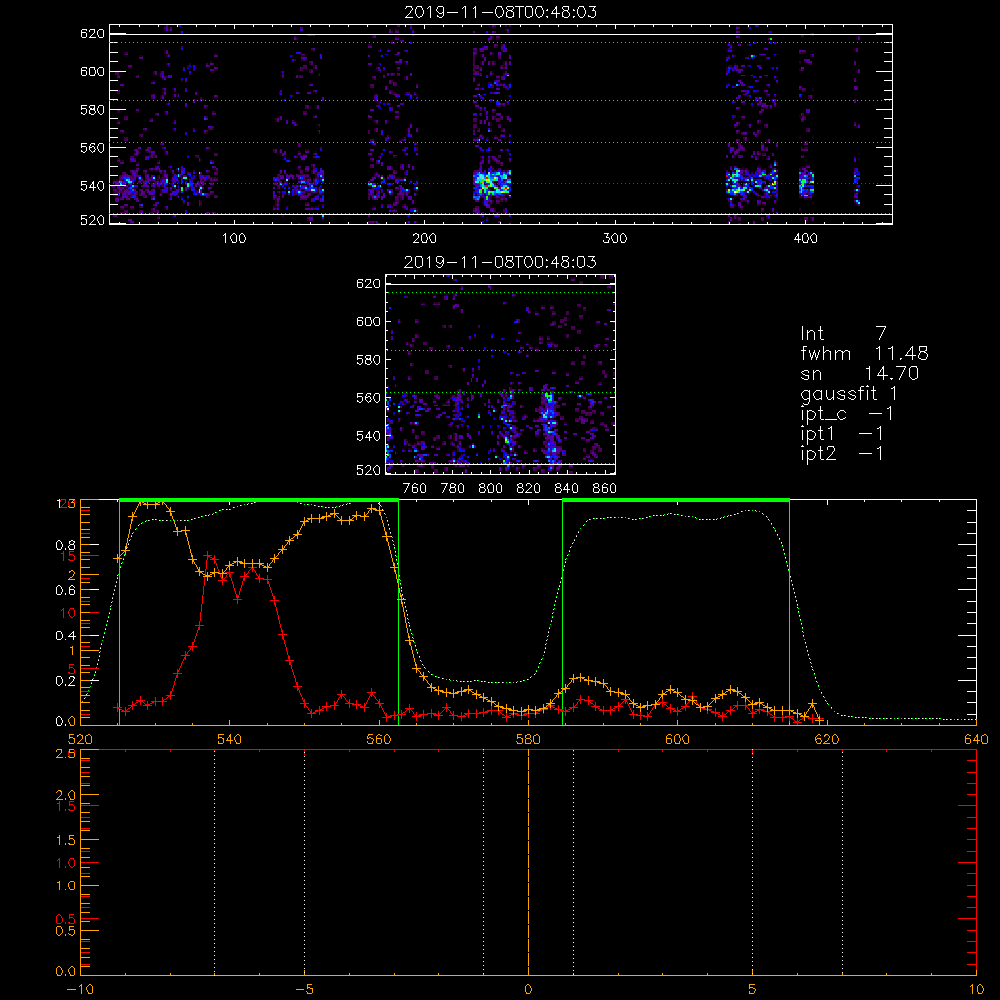Click the 820 label on the middle spectrogram x-axis

point(529,488)
